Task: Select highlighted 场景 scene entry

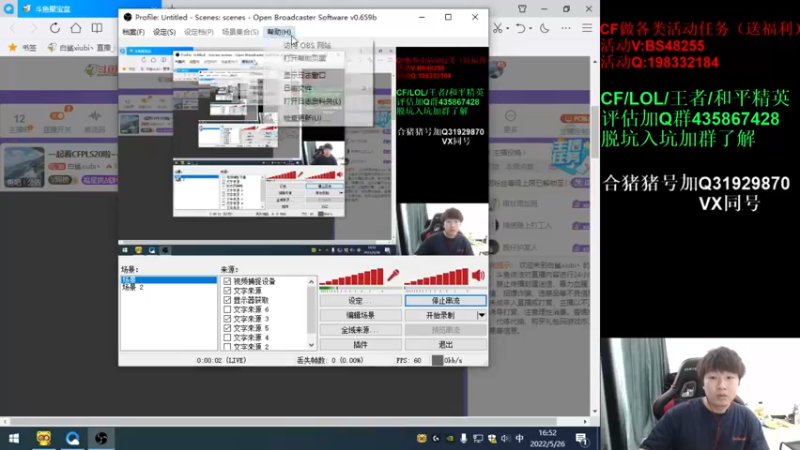Action: pyautogui.click(x=168, y=280)
